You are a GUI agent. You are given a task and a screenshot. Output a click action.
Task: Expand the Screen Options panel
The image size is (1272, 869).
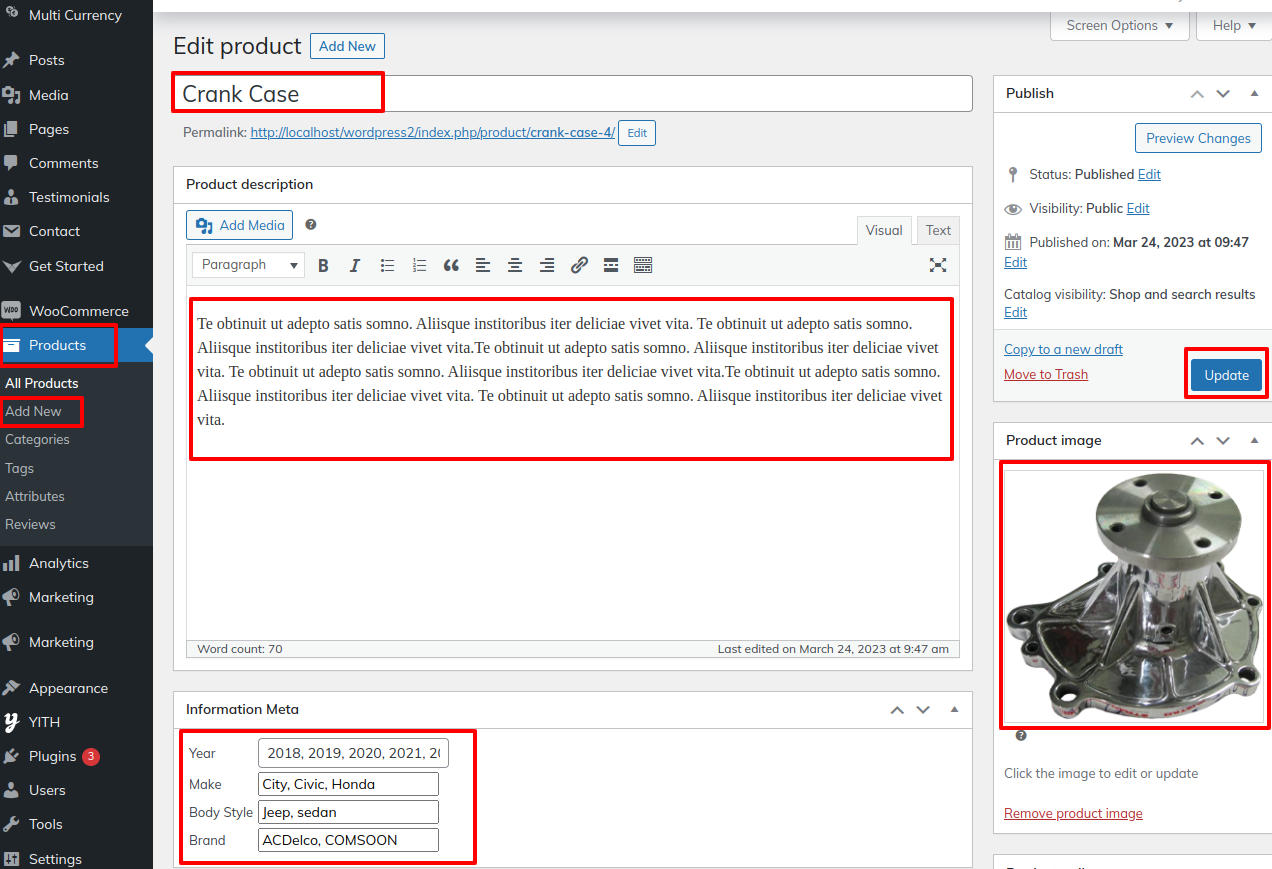coord(1119,26)
